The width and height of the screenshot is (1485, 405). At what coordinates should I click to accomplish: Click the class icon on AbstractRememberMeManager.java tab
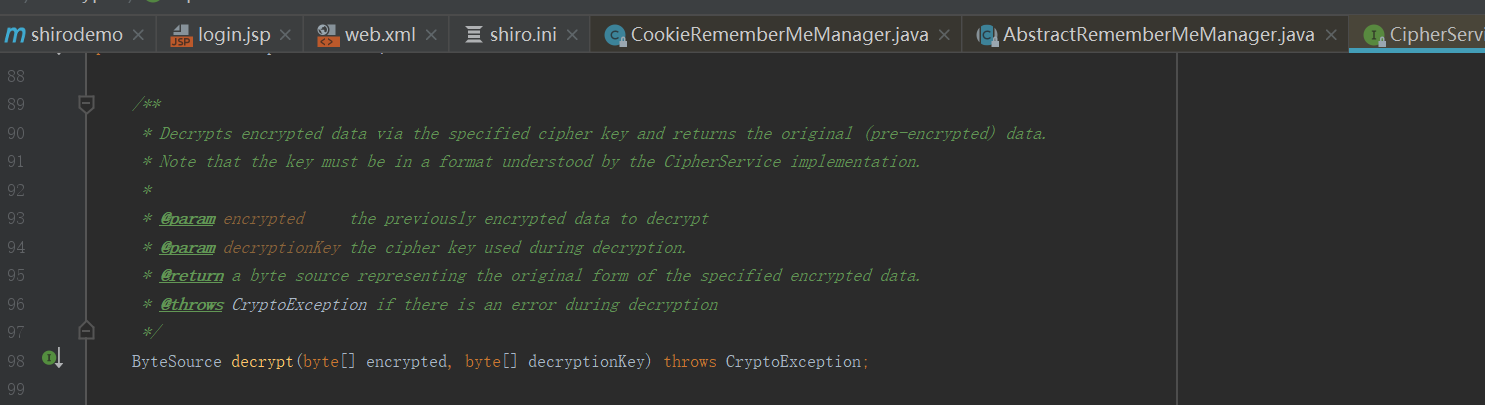coord(987,36)
